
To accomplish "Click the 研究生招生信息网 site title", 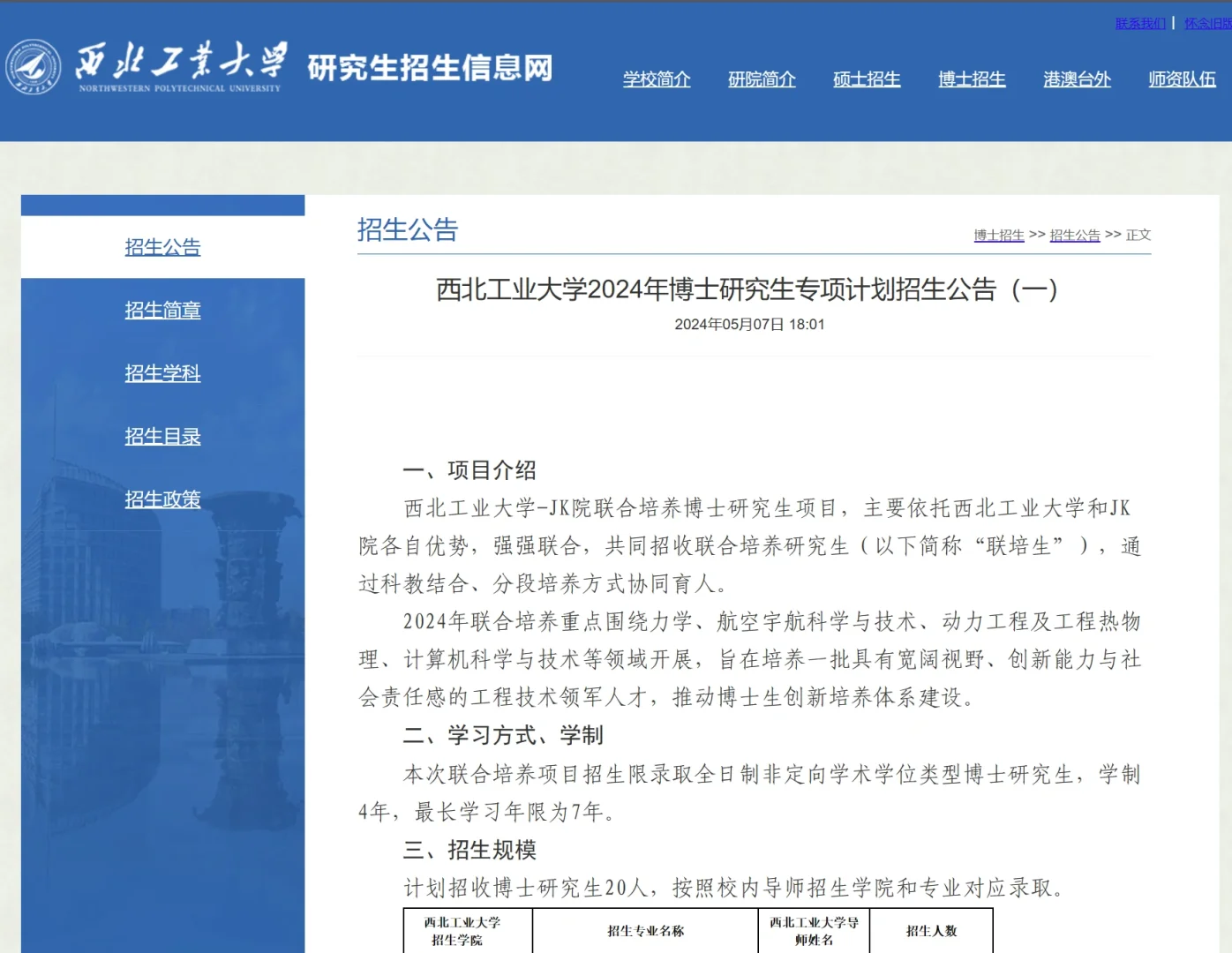I will [431, 68].
